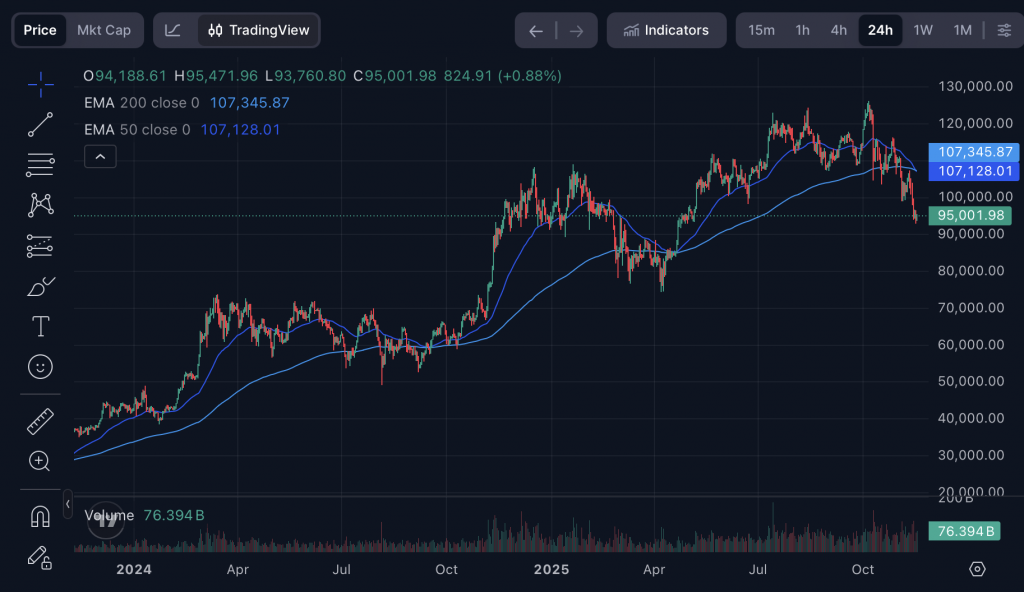Viewport: 1024px width, 592px height.
Task: Activate the ruler measure tool
Action: tap(40, 422)
